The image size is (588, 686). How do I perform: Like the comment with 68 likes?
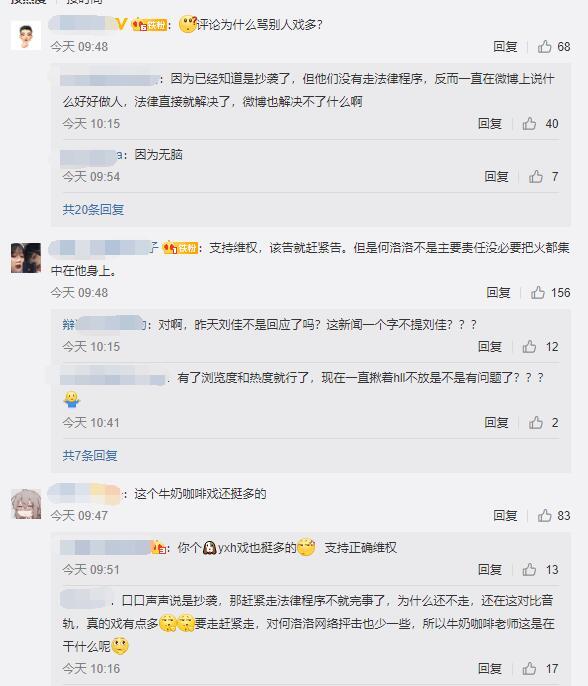coord(544,46)
